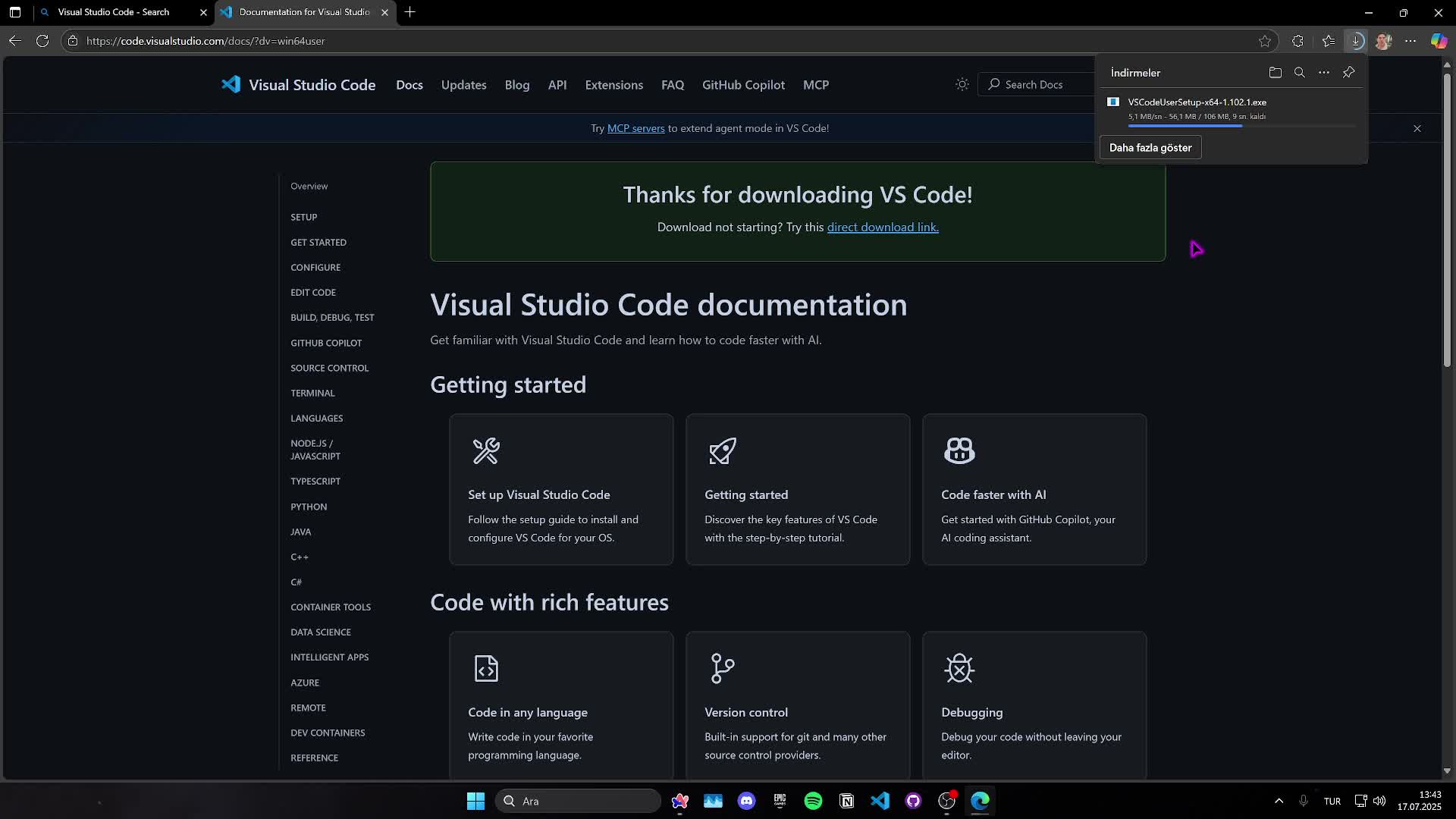
Task: Open the GitHub Copilot navigation item
Action: point(743,85)
